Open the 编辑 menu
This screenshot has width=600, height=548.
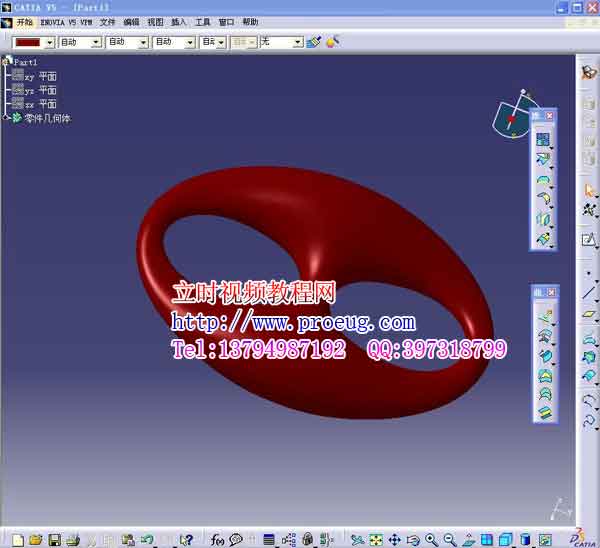point(131,22)
